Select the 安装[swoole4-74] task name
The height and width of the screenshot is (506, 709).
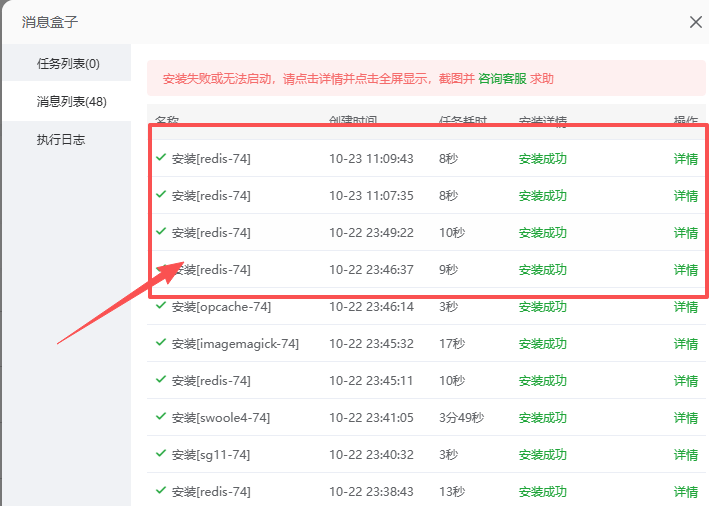click(x=221, y=418)
